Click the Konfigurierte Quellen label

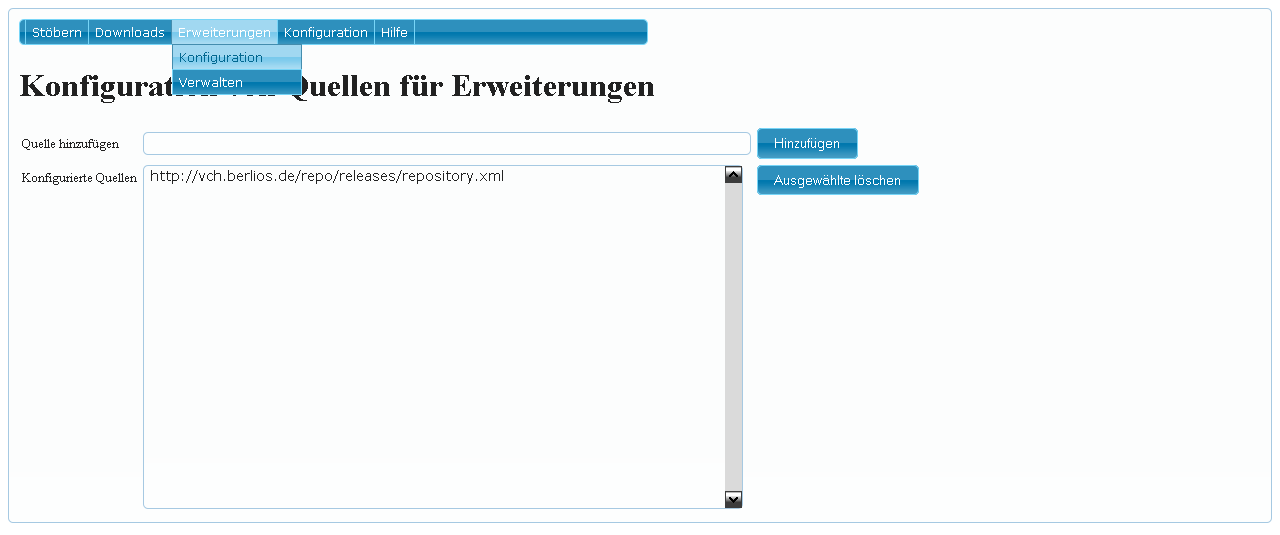click(x=79, y=179)
